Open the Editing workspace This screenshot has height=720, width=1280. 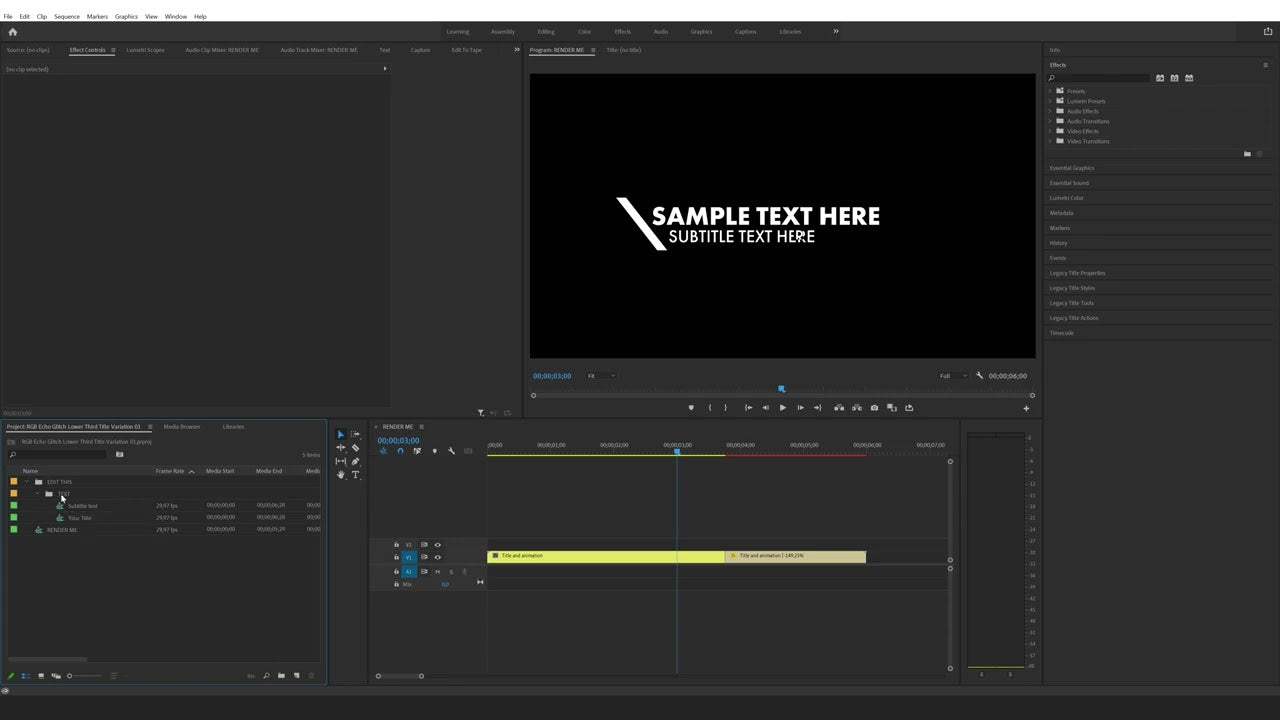pyautogui.click(x=546, y=32)
